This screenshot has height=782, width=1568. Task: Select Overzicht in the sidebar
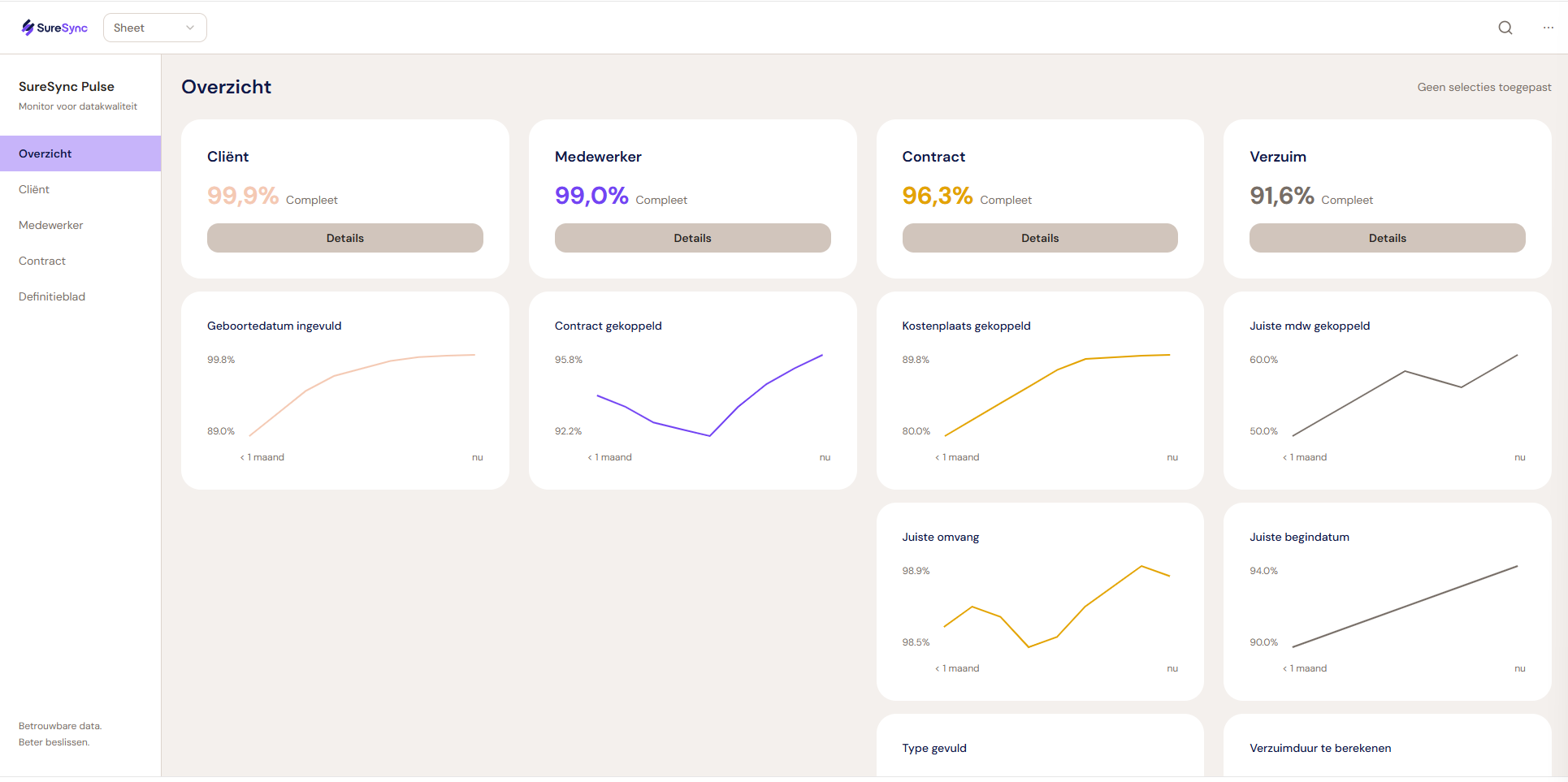coord(45,153)
